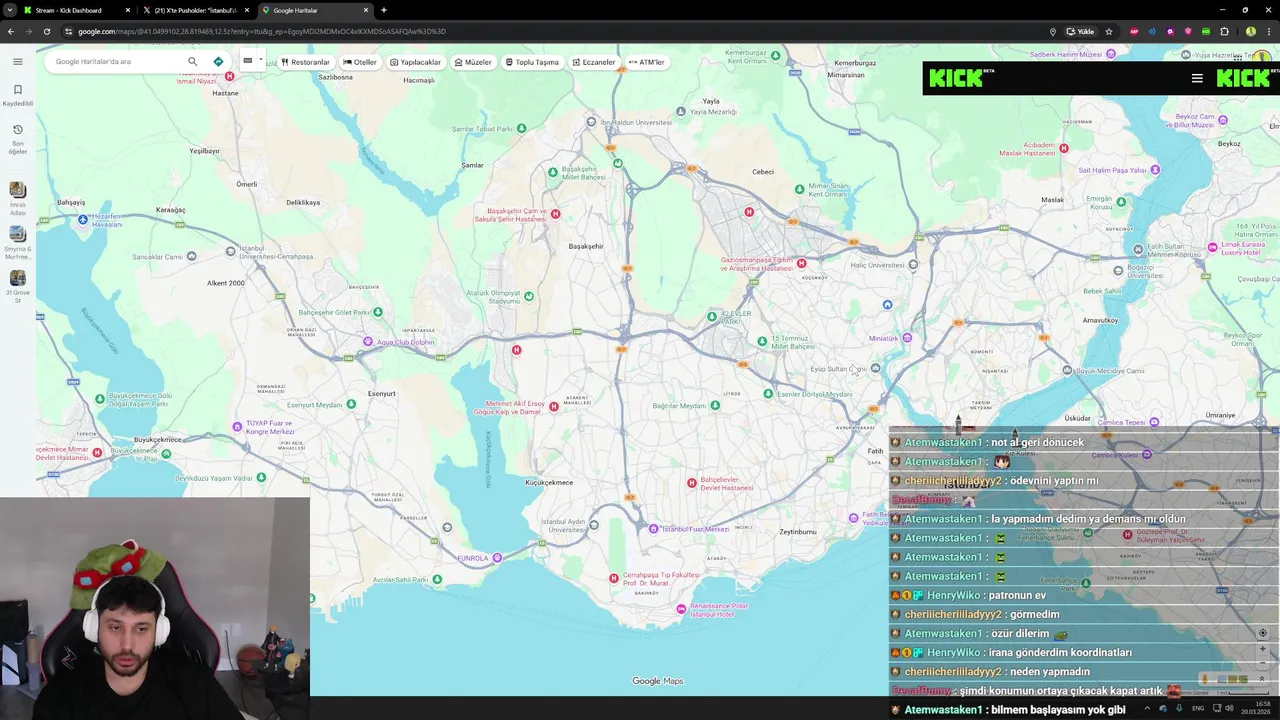The image size is (1280, 720).
Task: Click the site info icon in address bar
Action: (x=68, y=31)
